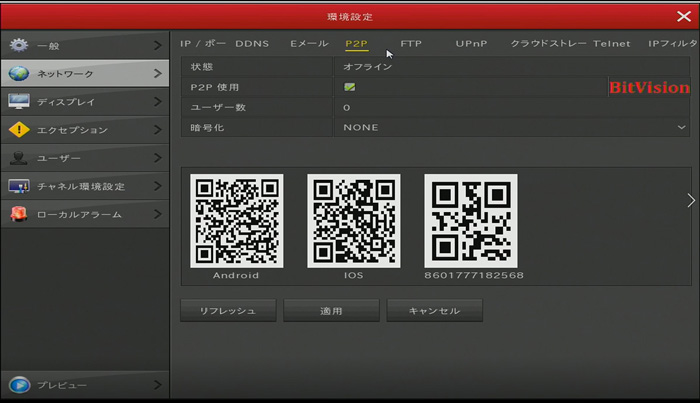Image resolution: width=700 pixels, height=403 pixels.
Task: Open the クラウドストレー tab
Action: coord(549,44)
